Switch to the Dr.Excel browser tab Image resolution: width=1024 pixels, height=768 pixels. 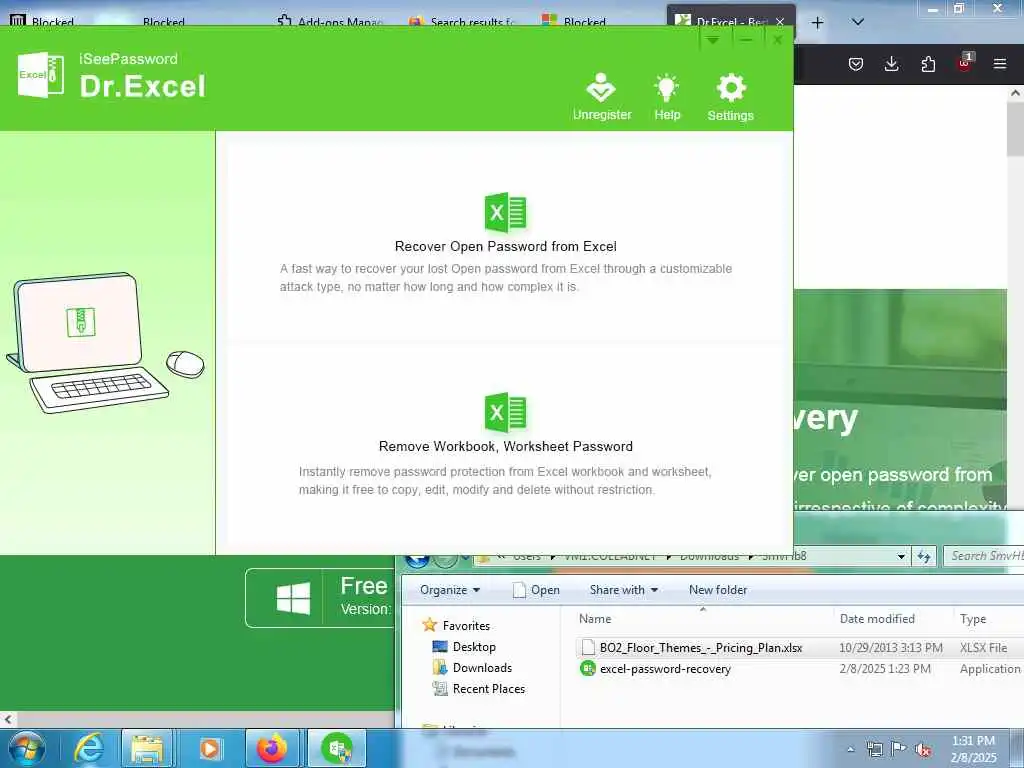[722, 22]
